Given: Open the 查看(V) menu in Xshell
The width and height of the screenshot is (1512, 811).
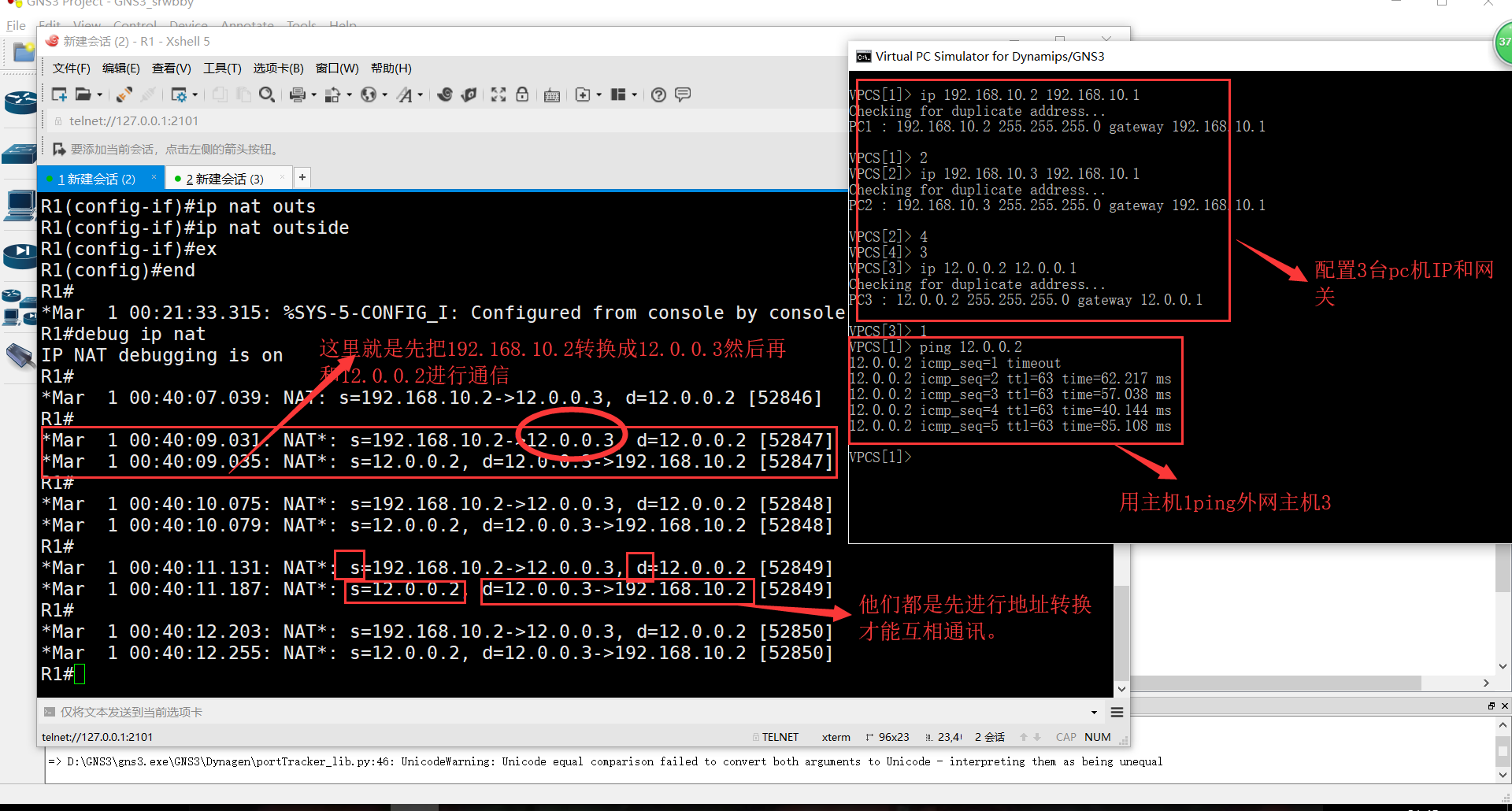Looking at the screenshot, I should (x=172, y=69).
